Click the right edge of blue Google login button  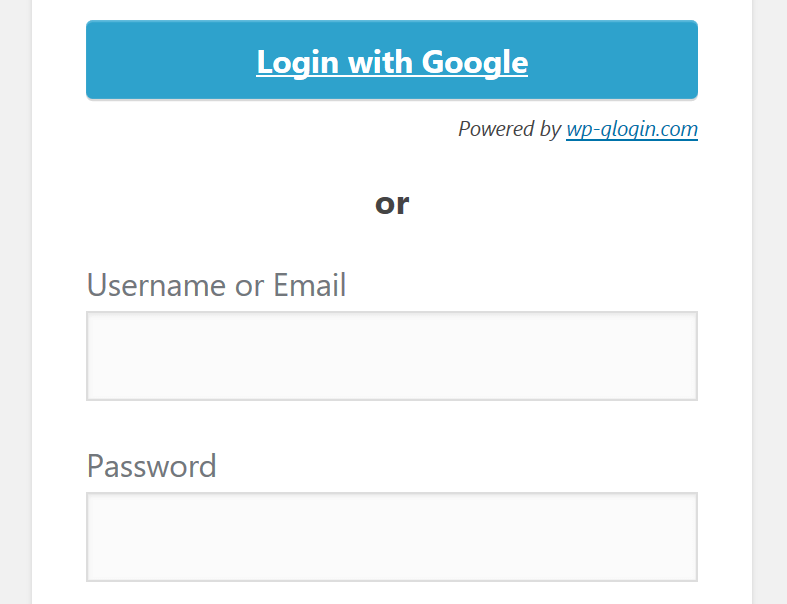pyautogui.click(x=691, y=60)
